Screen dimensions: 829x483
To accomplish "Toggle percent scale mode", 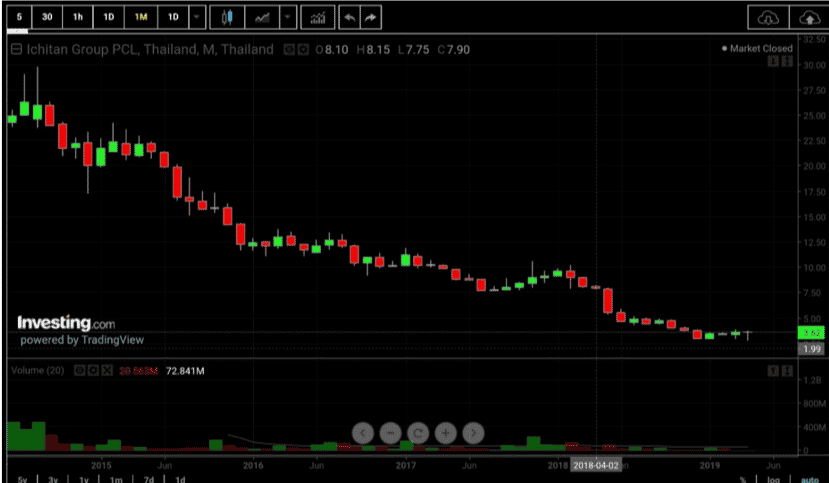I will pyautogui.click(x=743, y=479).
